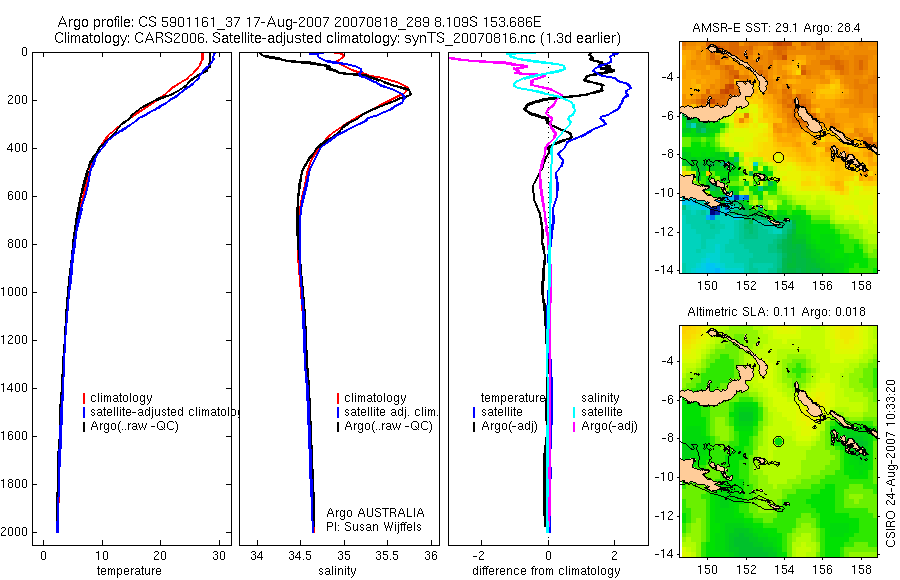Image resolution: width=900 pixels, height=580 pixels.
Task: Click the 2000 depth tick label
Action: 15,532
